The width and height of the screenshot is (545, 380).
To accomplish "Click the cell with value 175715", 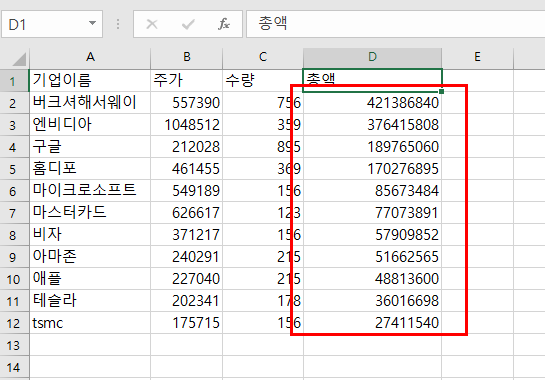I will pos(187,323).
